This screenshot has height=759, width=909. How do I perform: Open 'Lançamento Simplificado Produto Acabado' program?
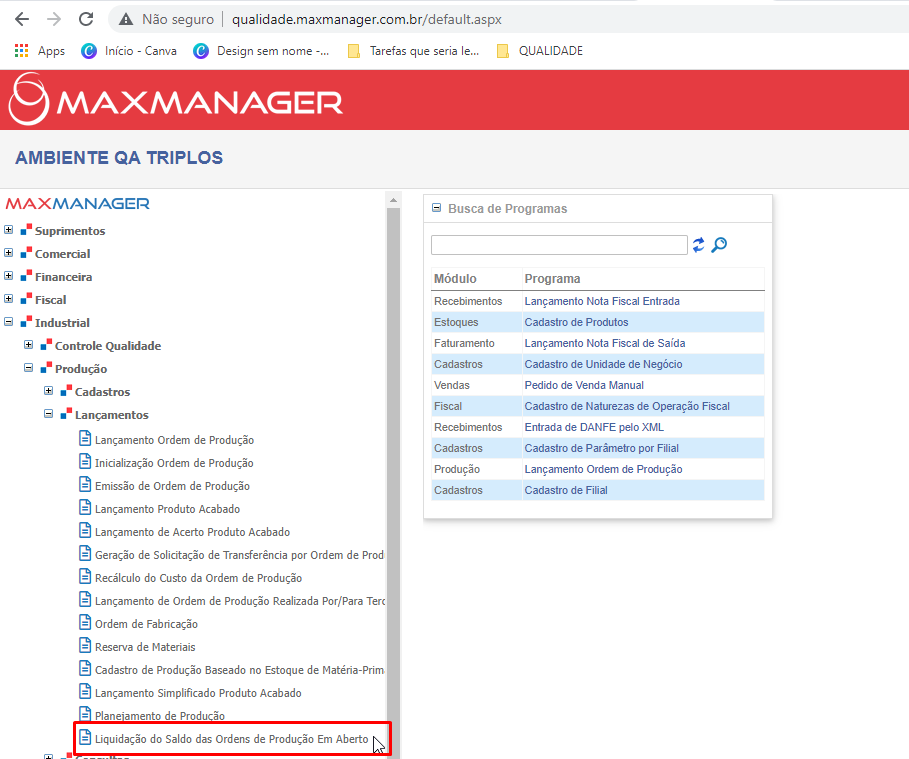pyautogui.click(x=198, y=693)
